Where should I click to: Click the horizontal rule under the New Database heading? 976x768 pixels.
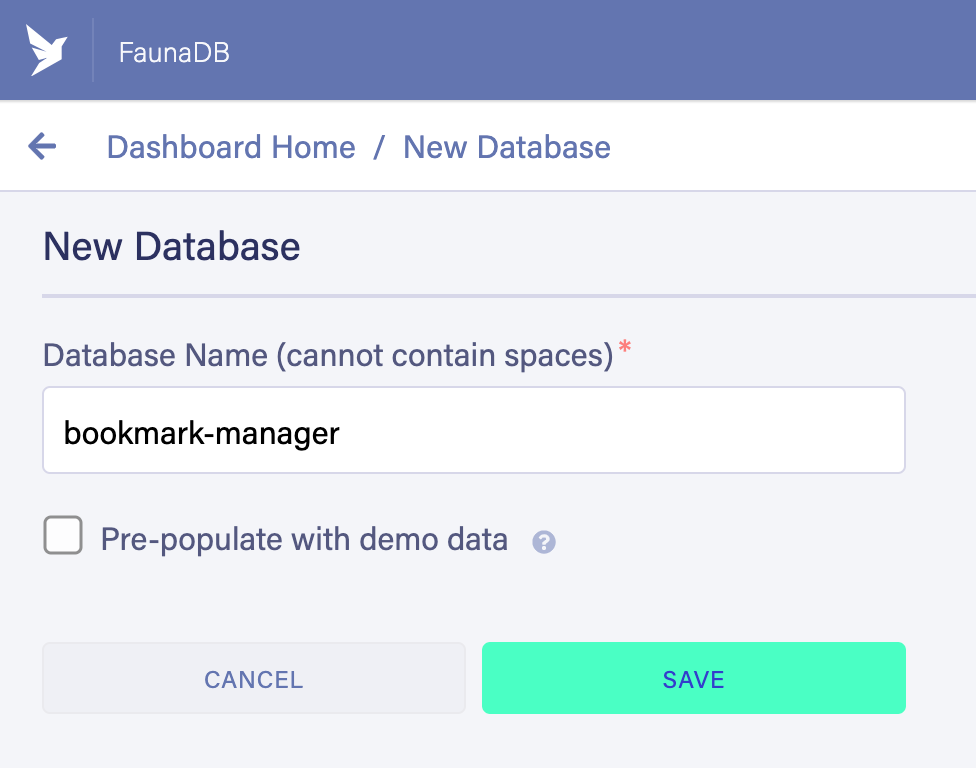point(509,296)
